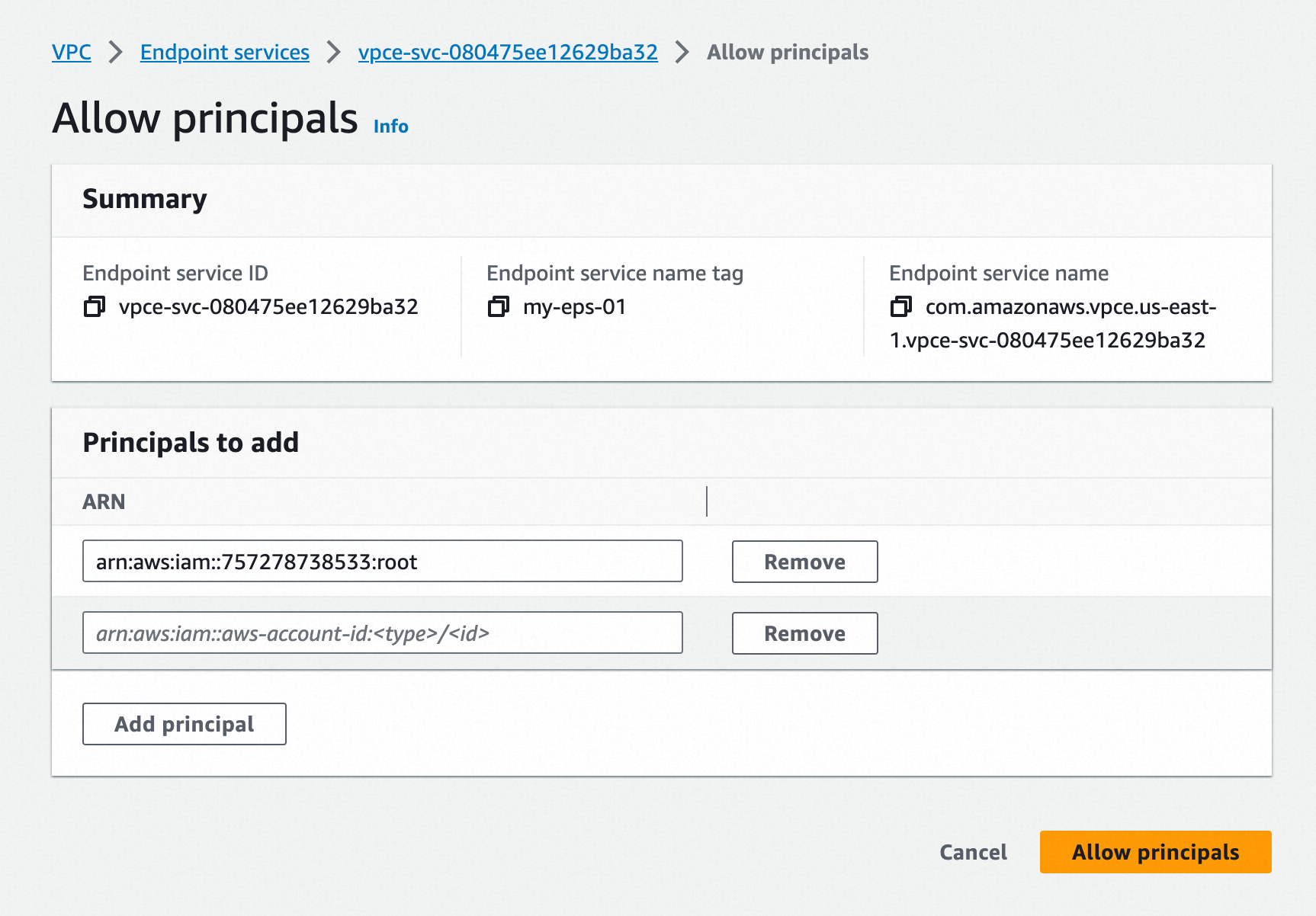Click the Allow principals breadcrumb item

click(787, 53)
